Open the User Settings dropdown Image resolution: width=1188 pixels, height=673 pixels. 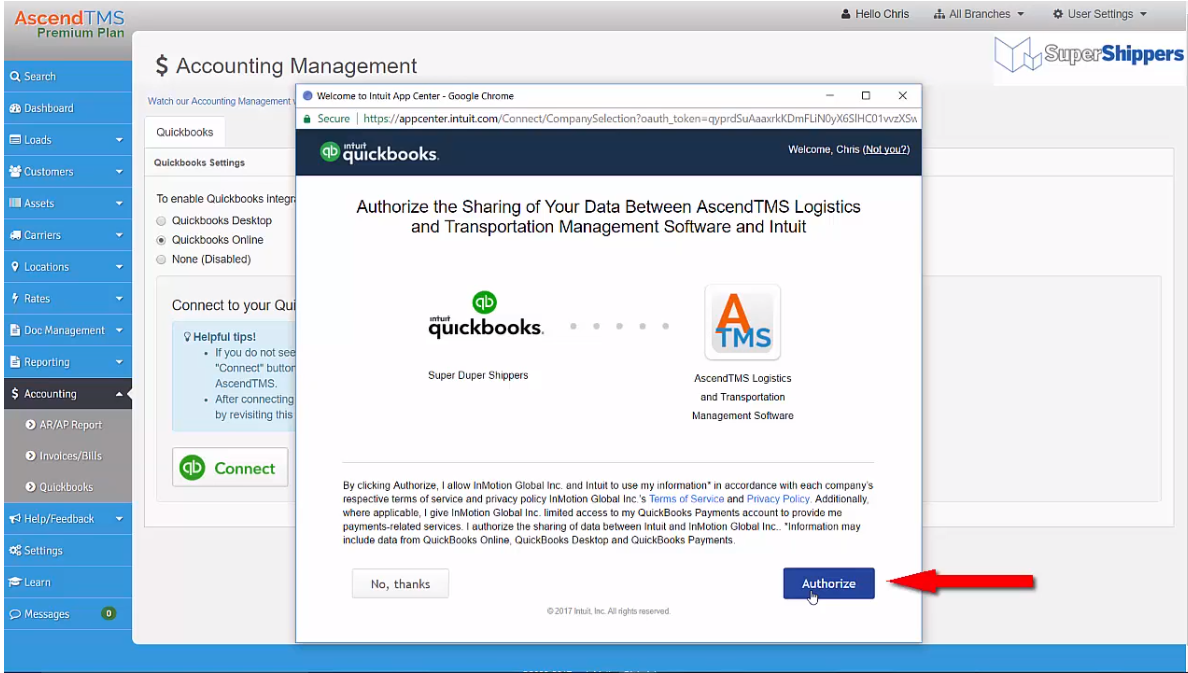(x=1100, y=14)
